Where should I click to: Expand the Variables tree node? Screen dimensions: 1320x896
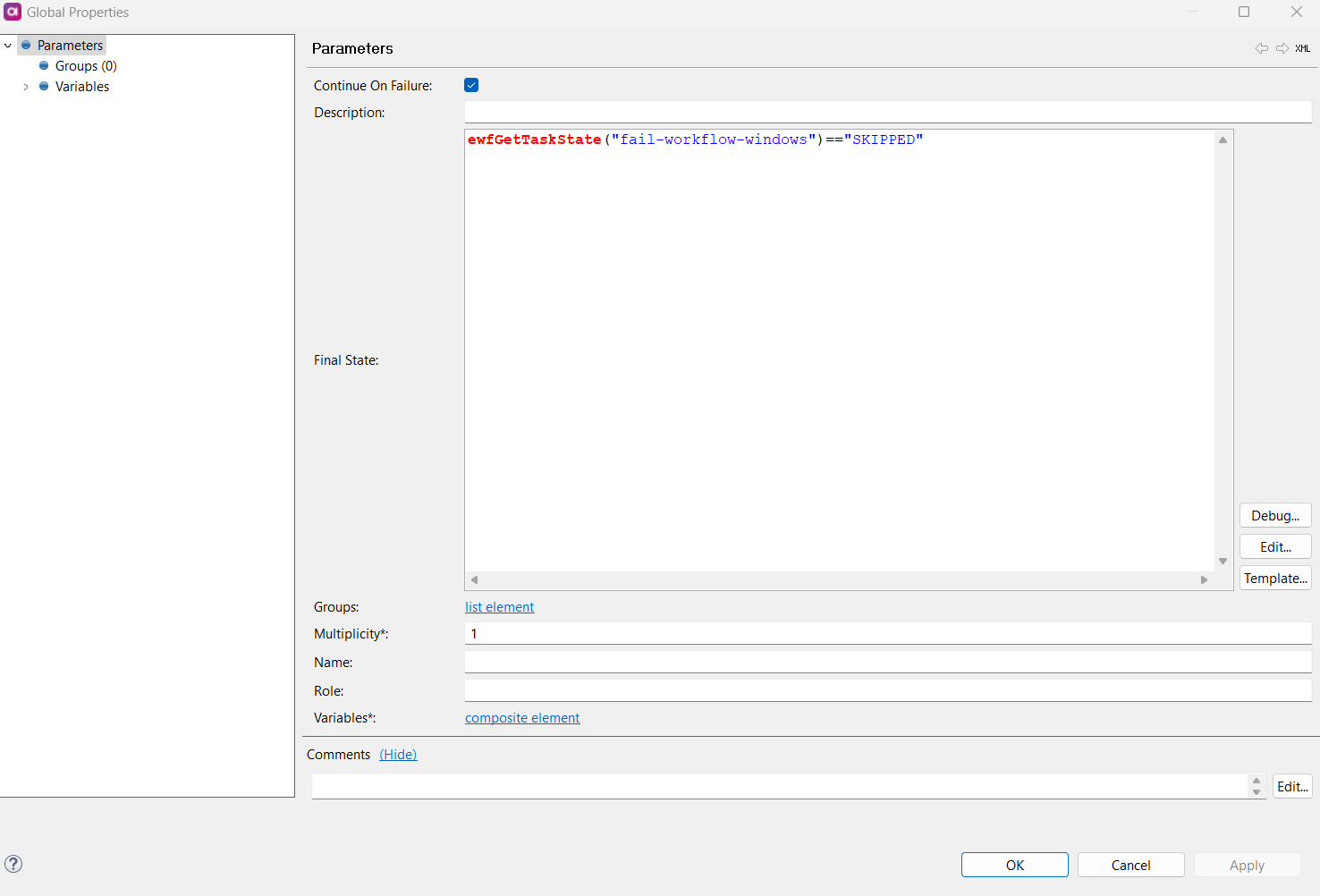(x=25, y=86)
